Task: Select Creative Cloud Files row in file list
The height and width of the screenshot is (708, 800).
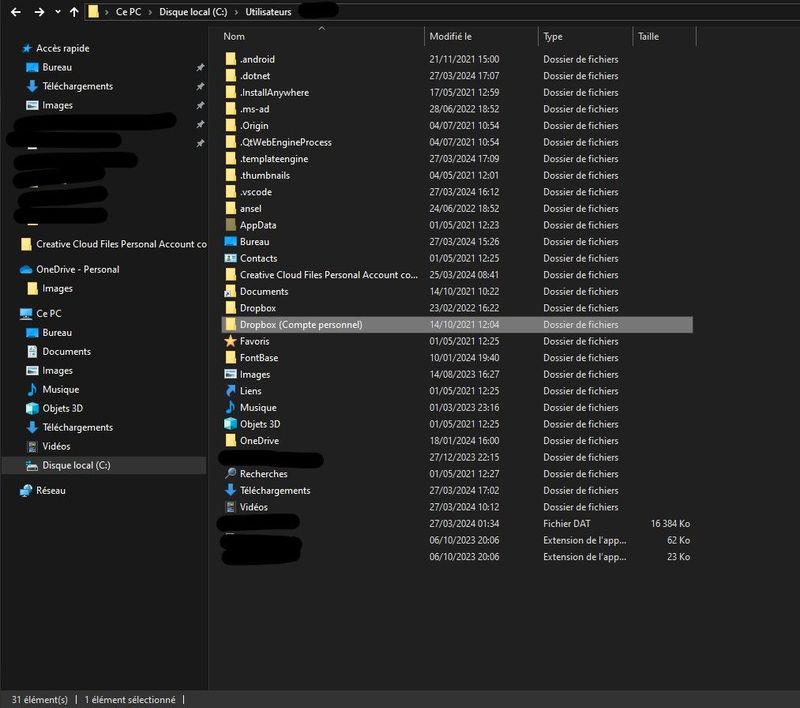Action: tap(457, 275)
